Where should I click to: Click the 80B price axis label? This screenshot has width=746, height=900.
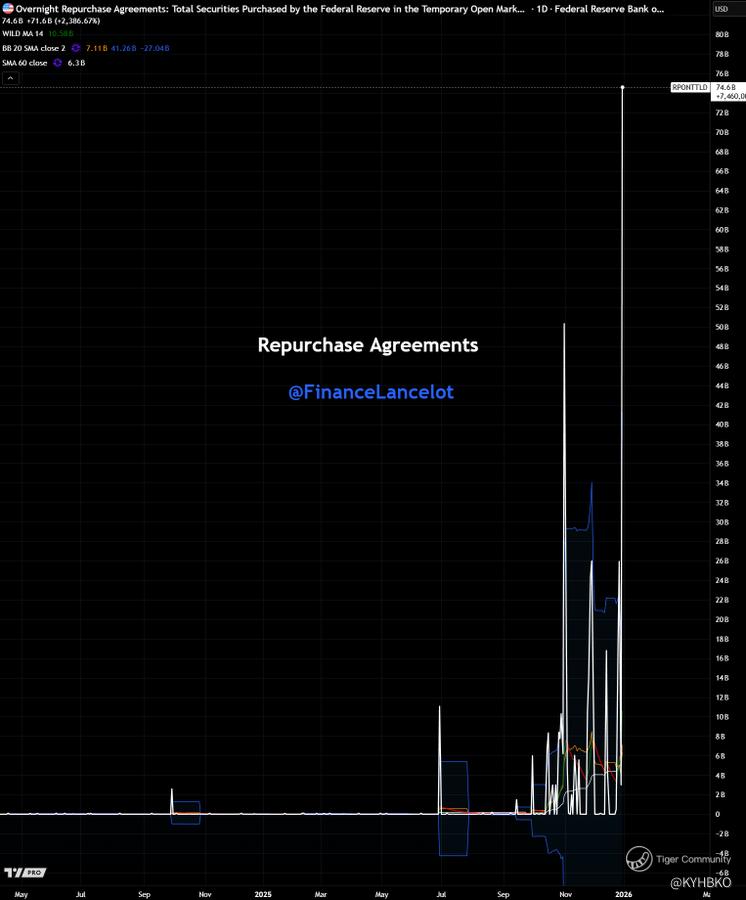722,34
